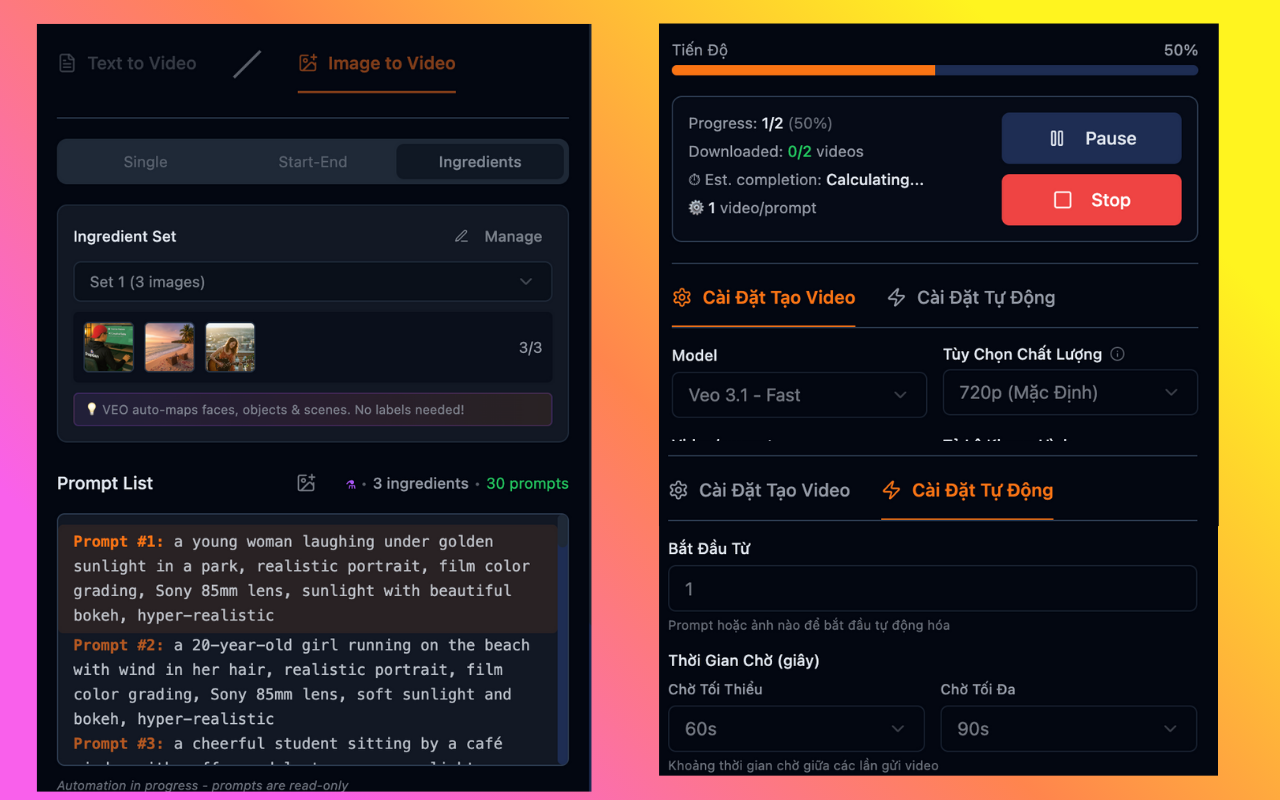Open the Text to Video tab
This screenshot has height=800, width=1280.
click(127, 63)
